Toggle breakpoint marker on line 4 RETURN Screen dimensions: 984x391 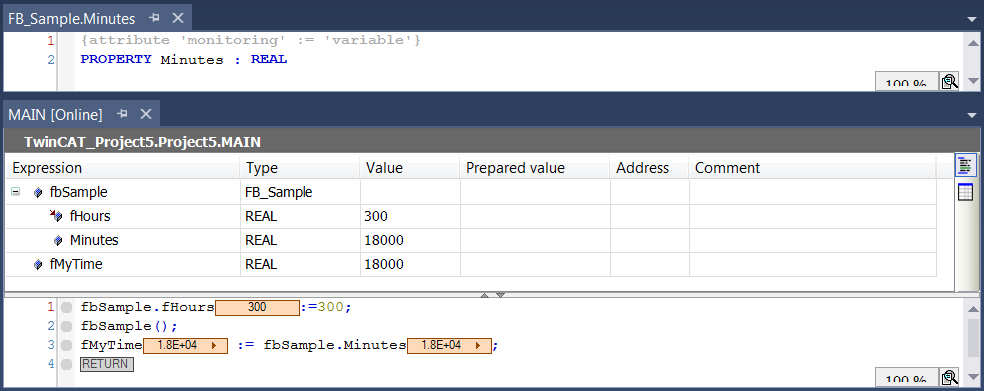(67, 364)
